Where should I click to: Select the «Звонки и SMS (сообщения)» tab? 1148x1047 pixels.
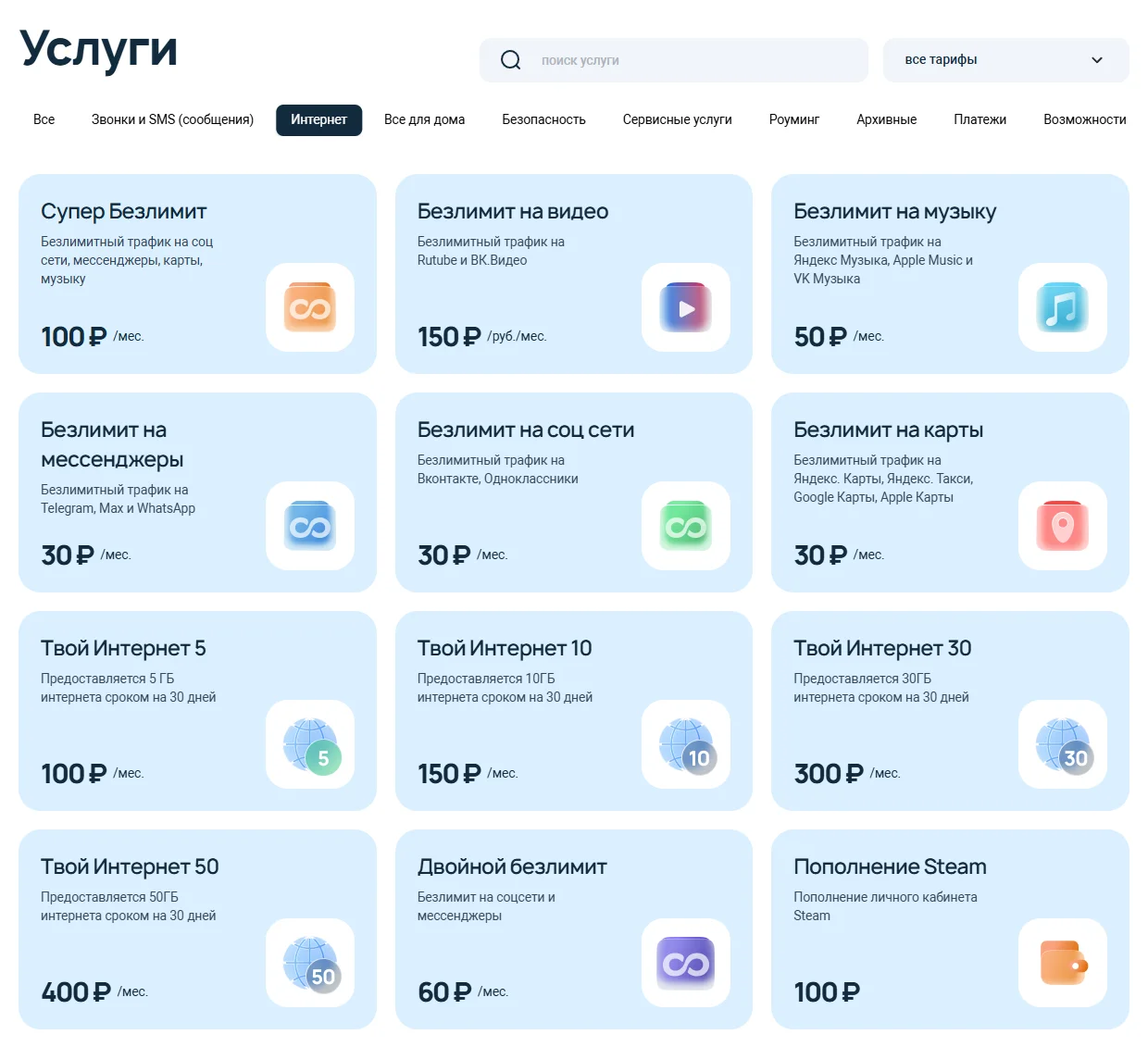tap(172, 119)
